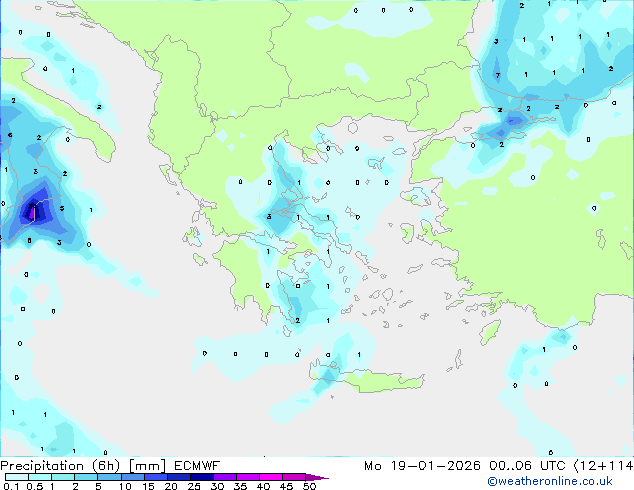Click the legend label '25'
Screen dimensions: 634x490
(x=194, y=486)
